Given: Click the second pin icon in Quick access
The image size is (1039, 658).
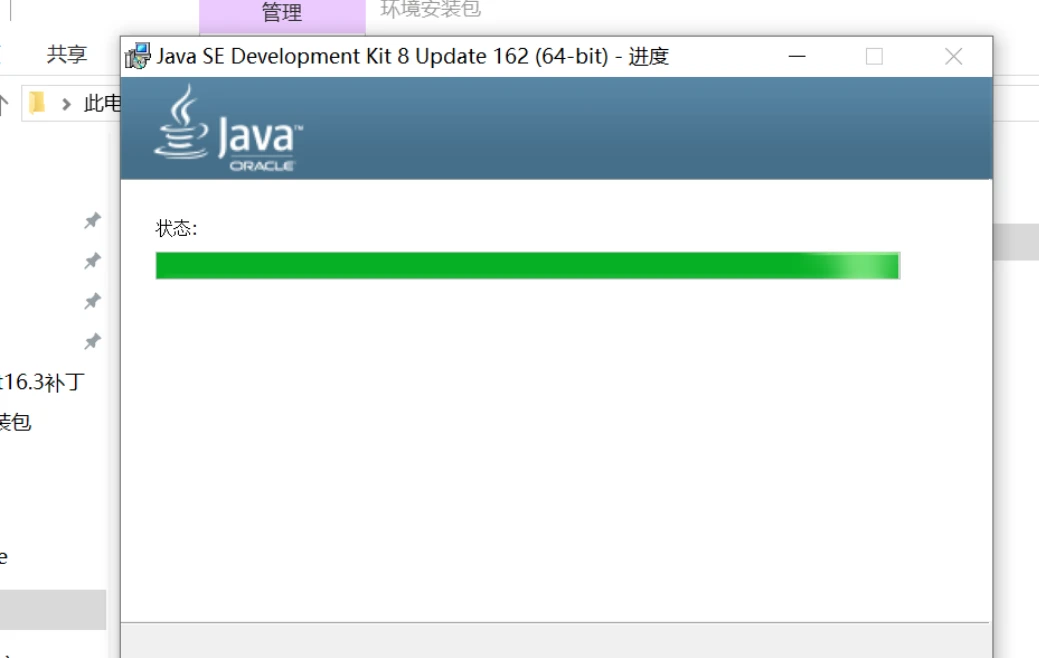Looking at the screenshot, I should pyautogui.click(x=93, y=261).
